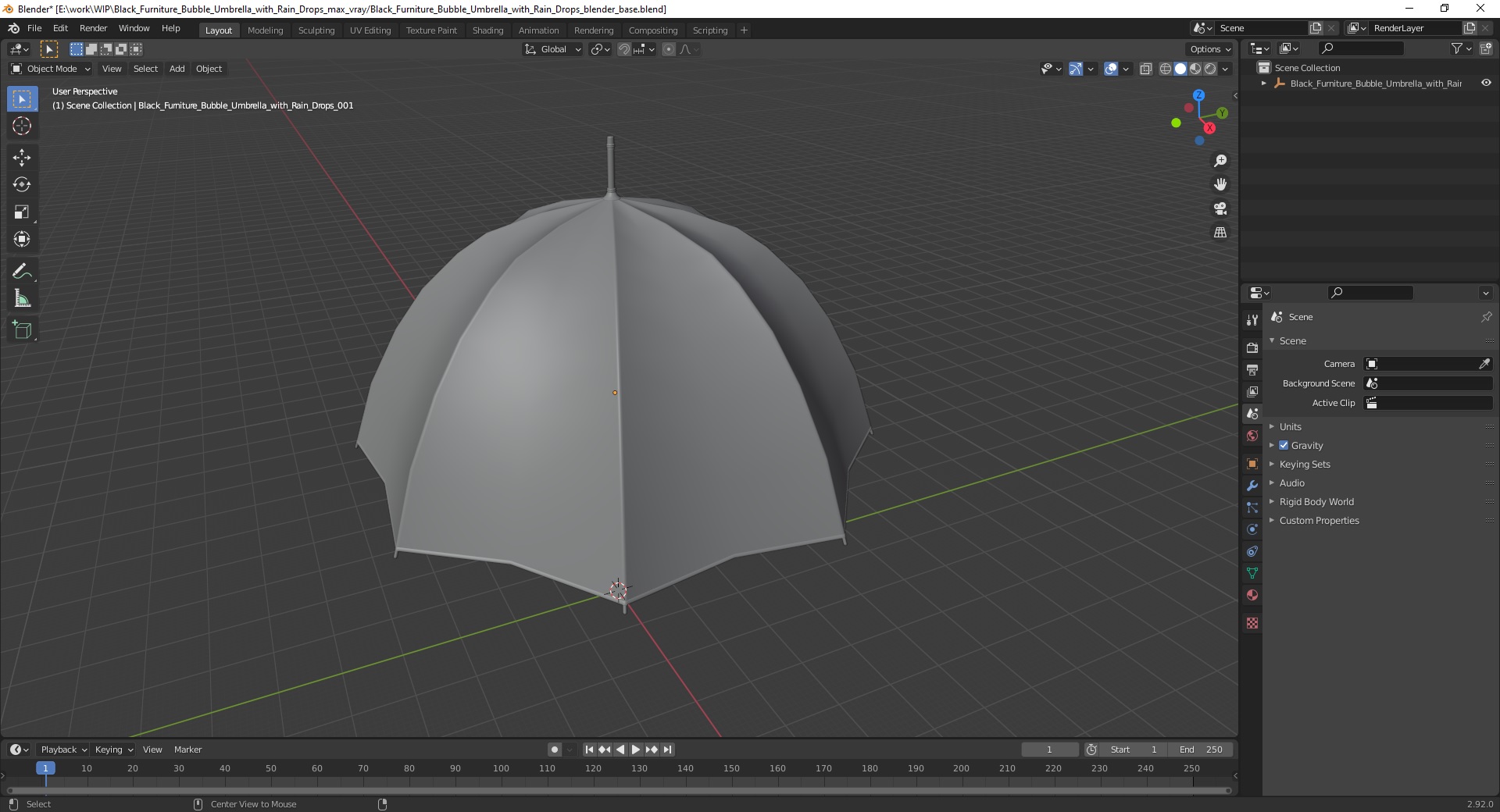The width and height of the screenshot is (1500, 812).
Task: Open the Playback dropdown in timeline
Action: (63, 750)
